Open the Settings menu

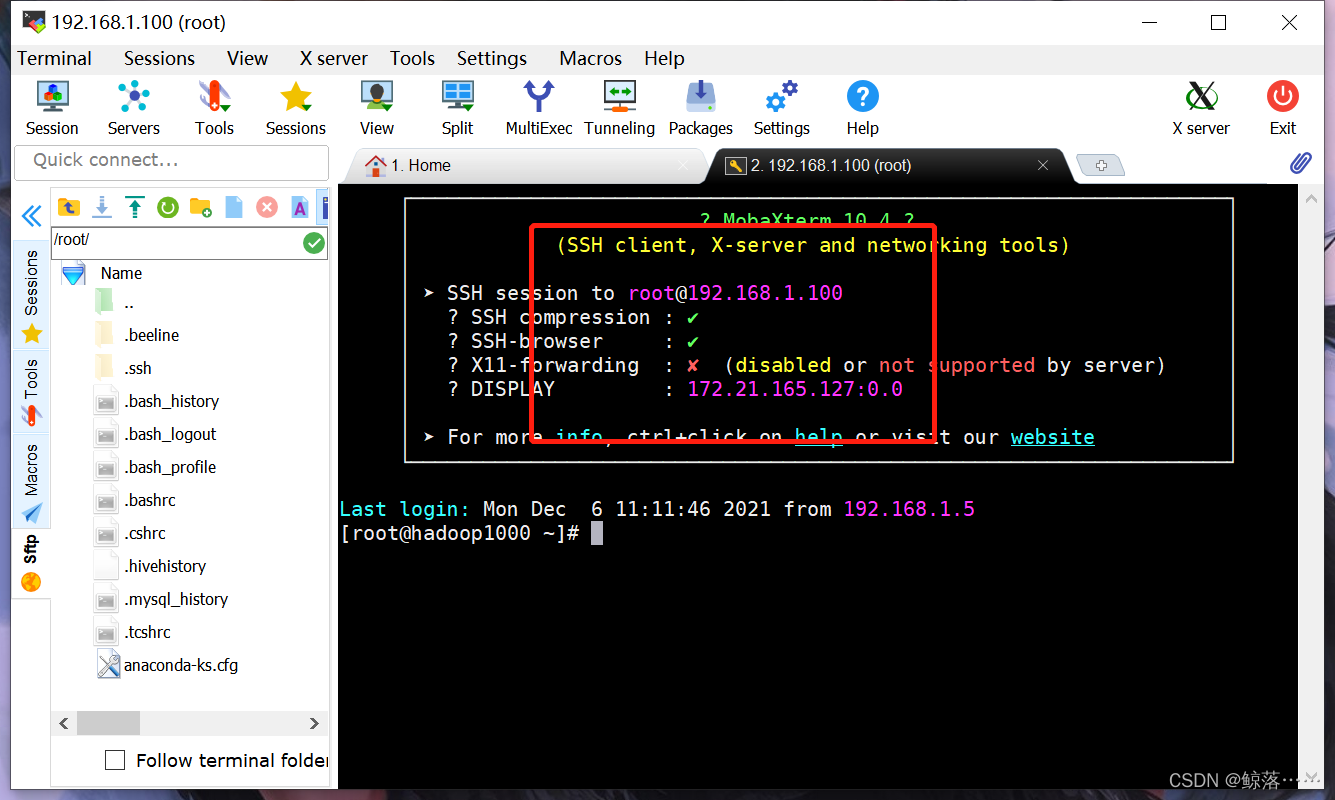(x=491, y=58)
